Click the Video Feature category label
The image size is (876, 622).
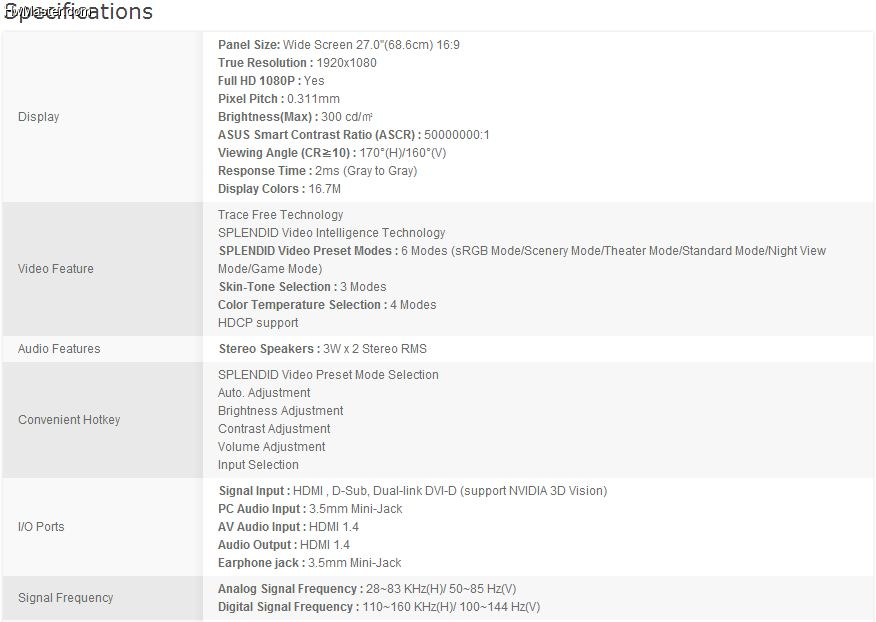point(56,269)
